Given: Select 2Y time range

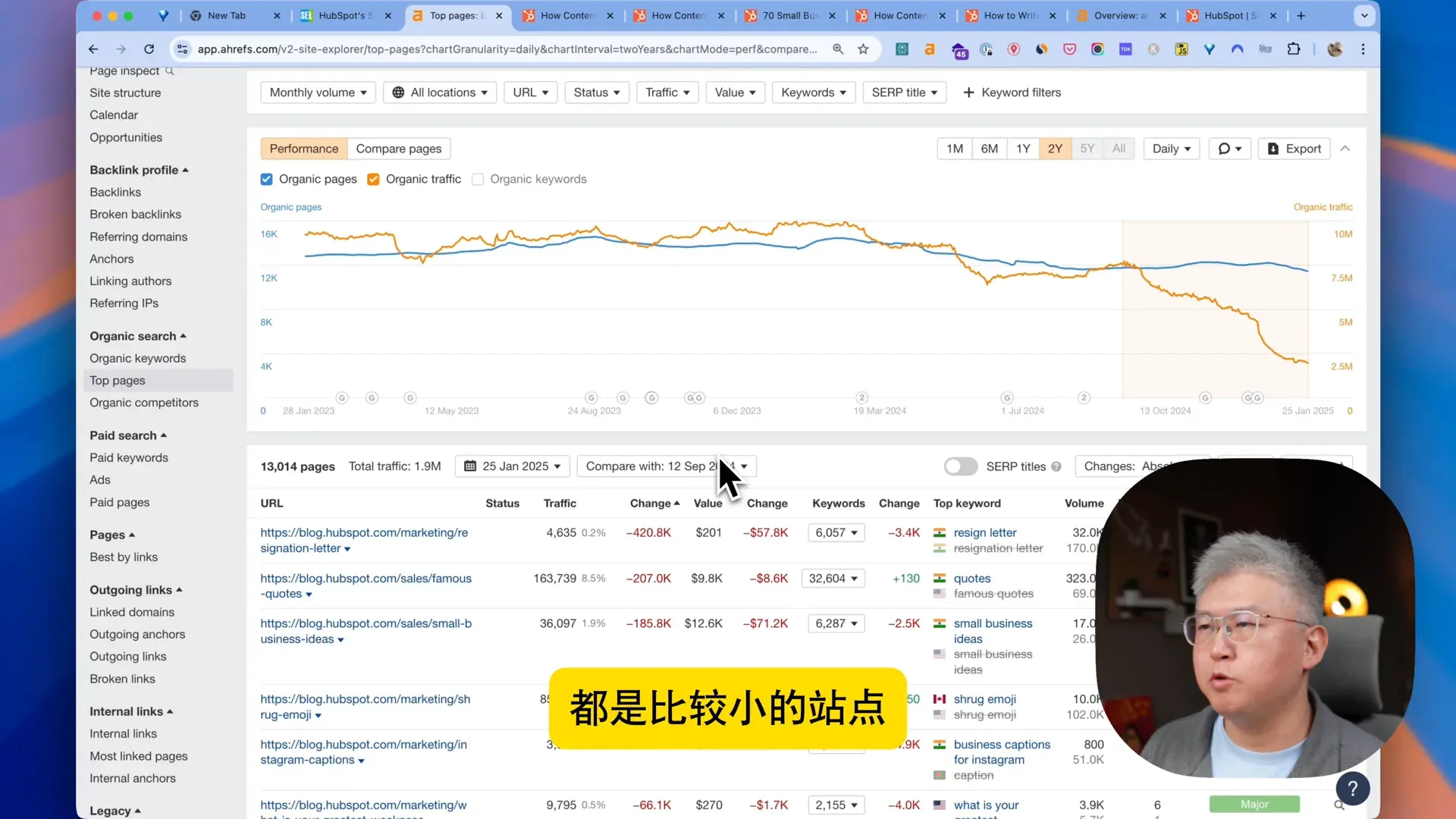Looking at the screenshot, I should tap(1055, 149).
